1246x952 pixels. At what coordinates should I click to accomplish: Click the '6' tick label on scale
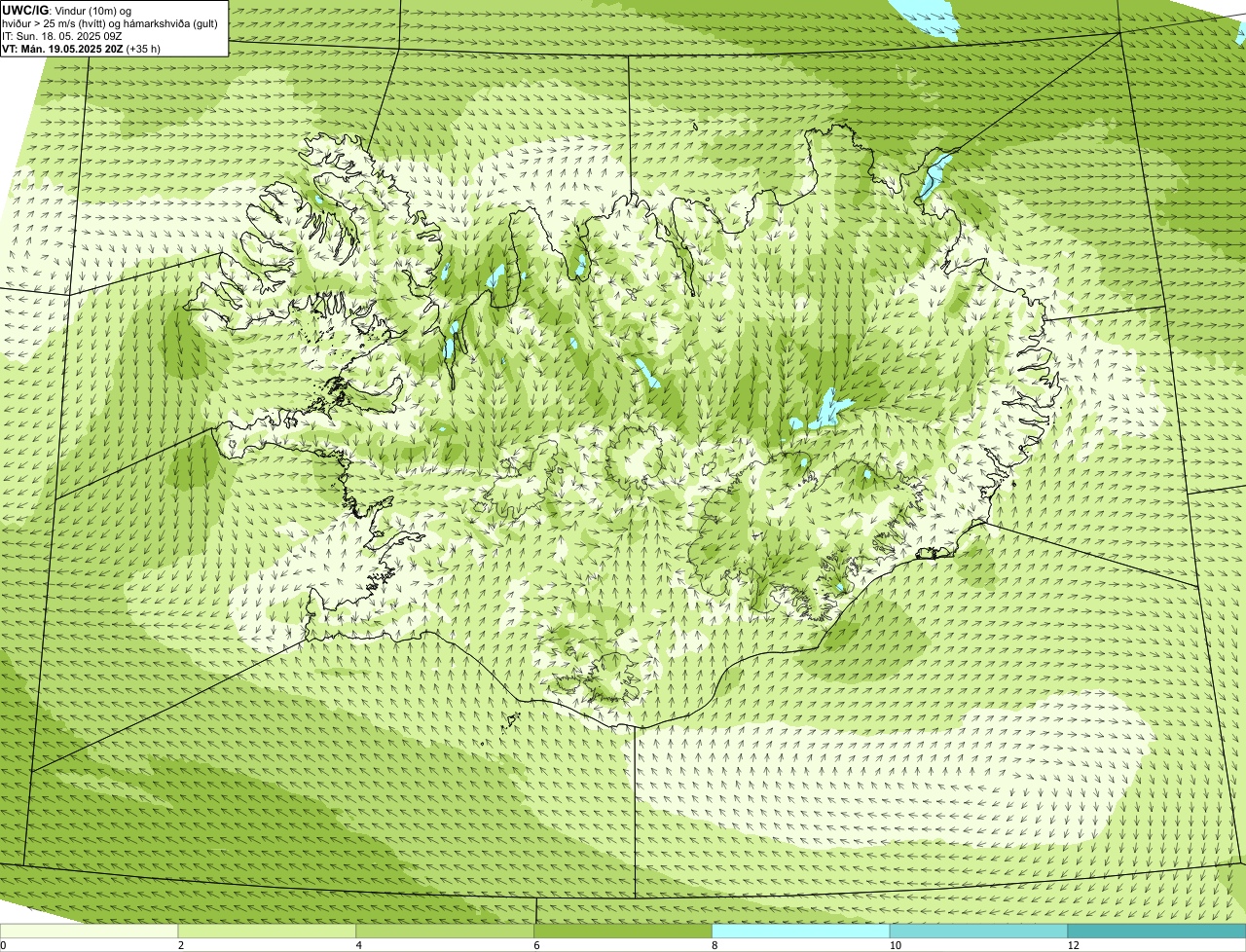tap(536, 945)
